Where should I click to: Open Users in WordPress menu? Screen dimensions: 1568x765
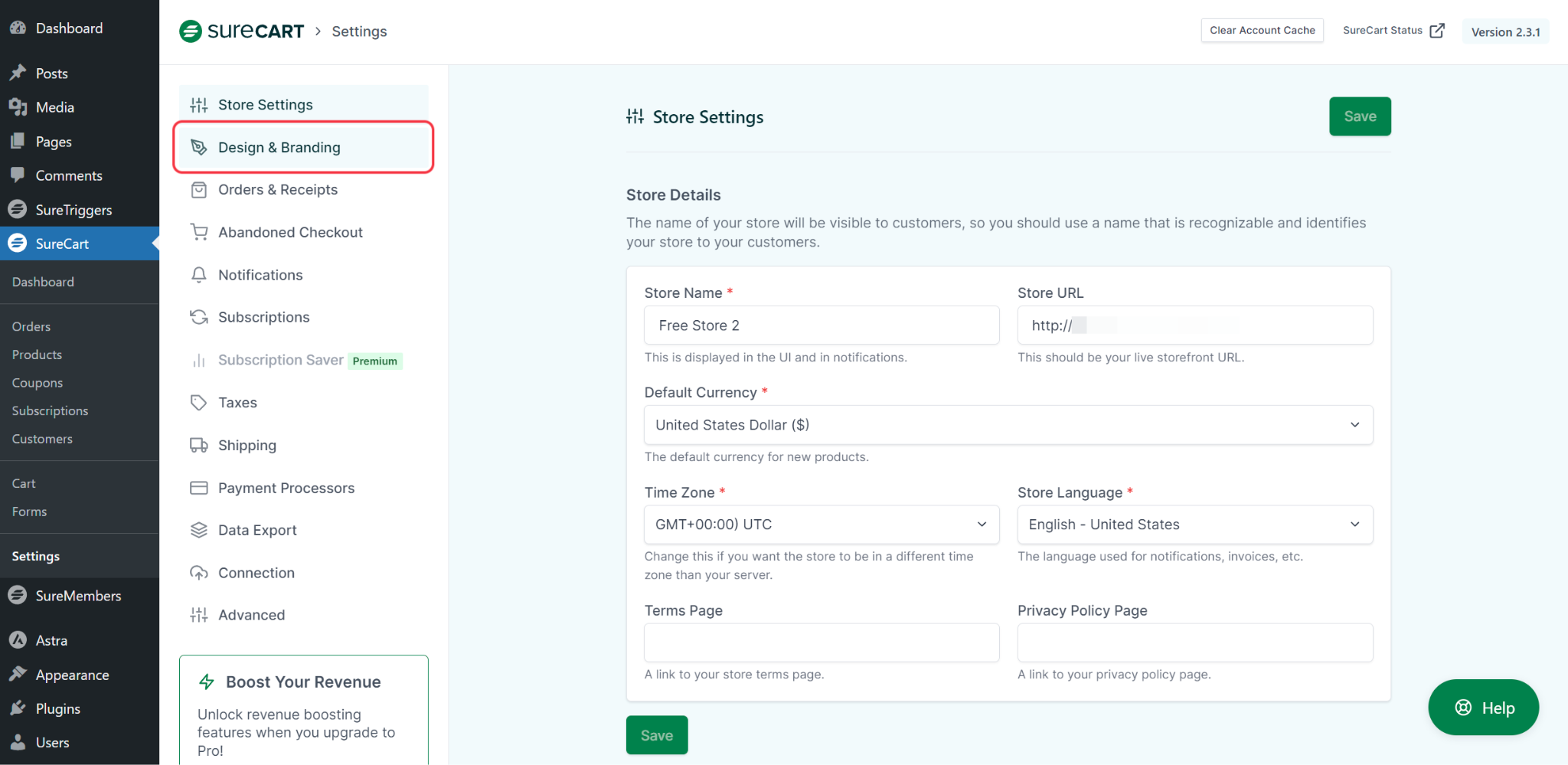[80, 742]
